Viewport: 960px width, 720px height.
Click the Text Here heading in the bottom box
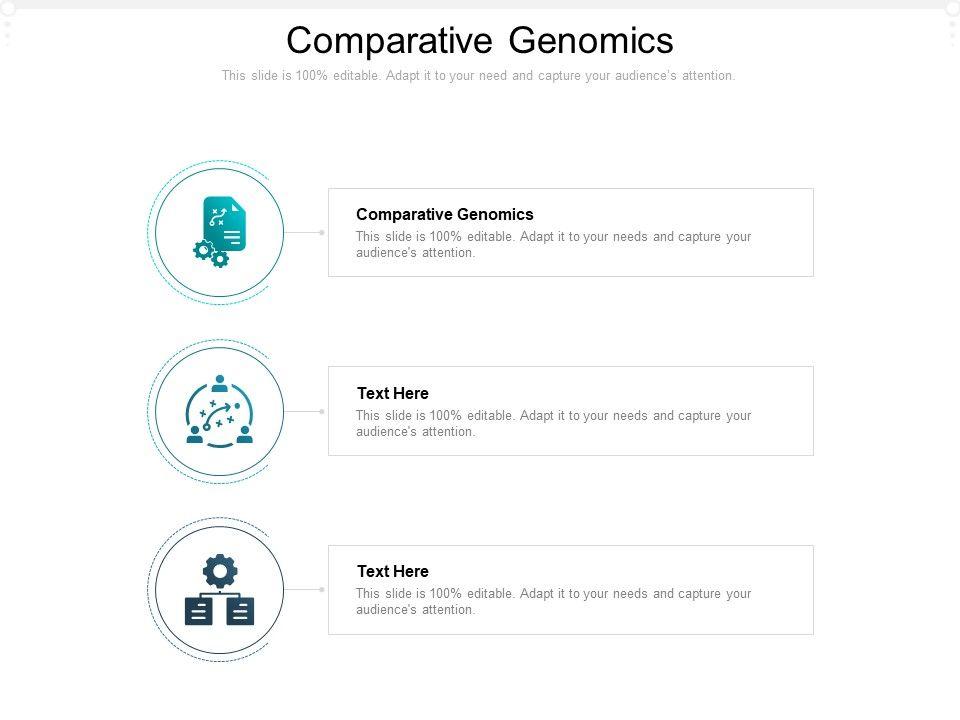(393, 571)
